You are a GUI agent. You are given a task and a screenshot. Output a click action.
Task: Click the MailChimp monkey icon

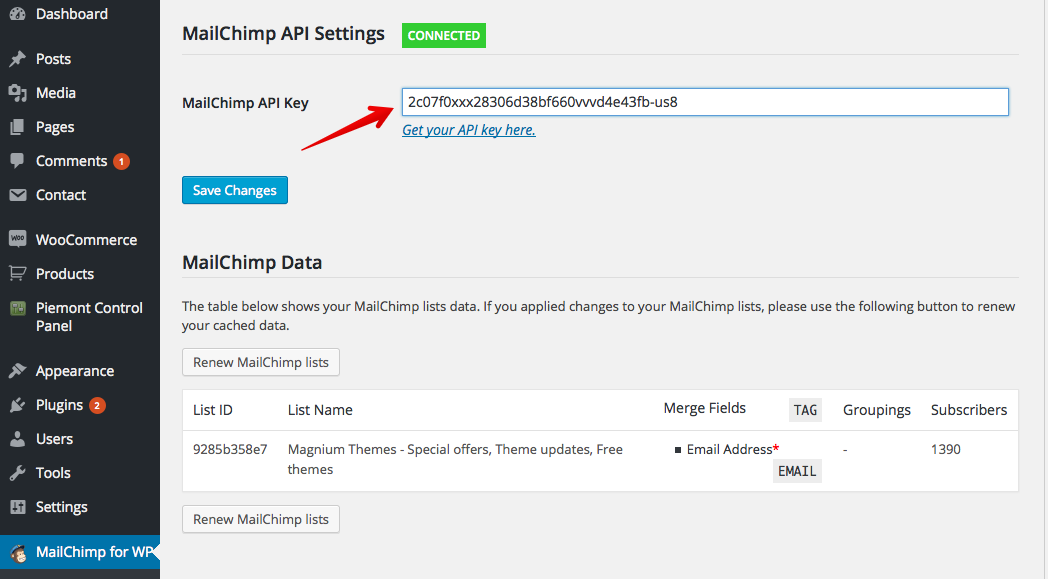17,553
